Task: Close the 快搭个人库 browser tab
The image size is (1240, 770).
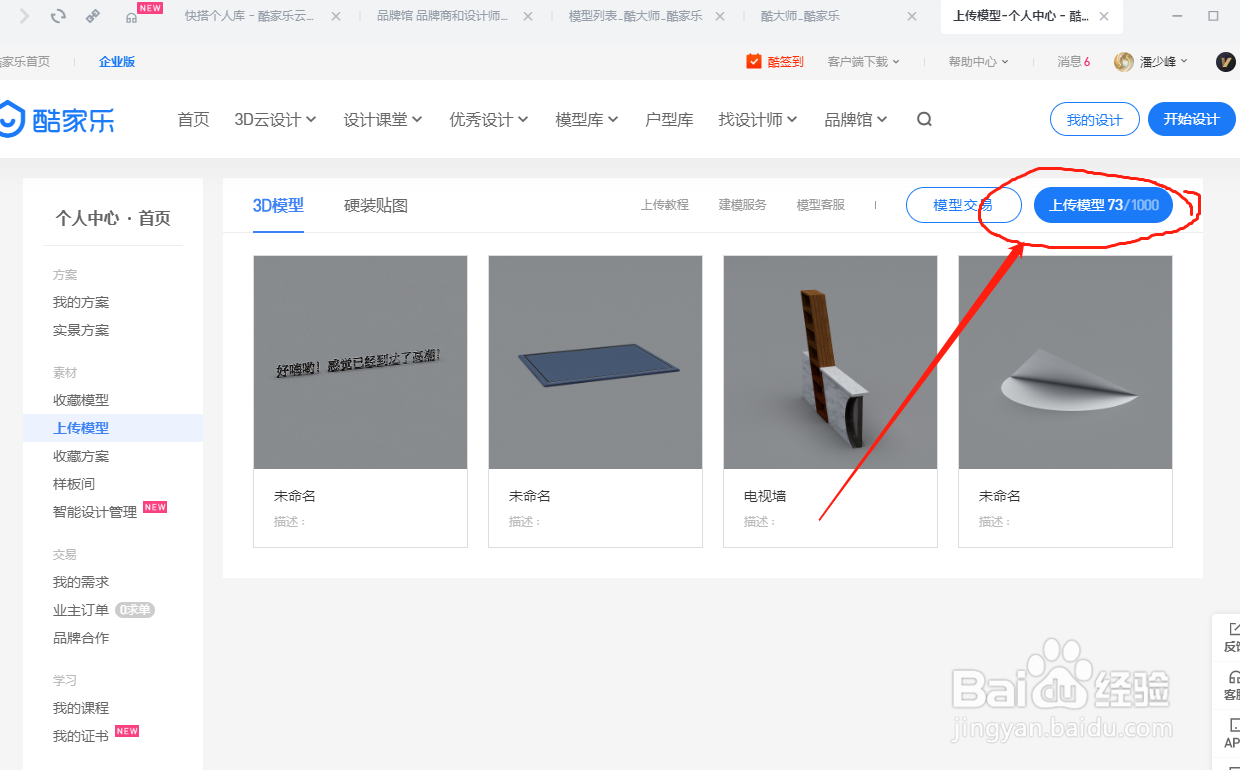Action: pos(335,17)
